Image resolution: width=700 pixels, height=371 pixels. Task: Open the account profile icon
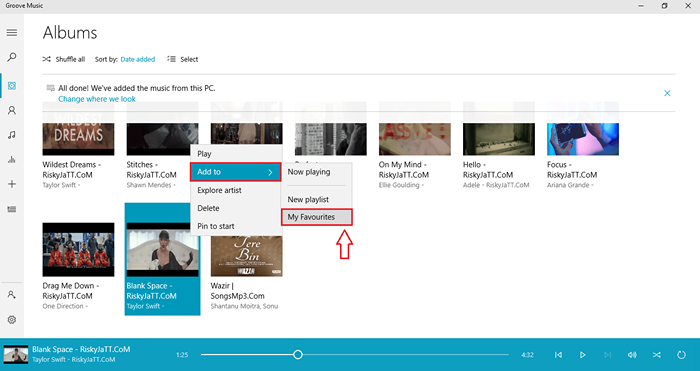12,295
